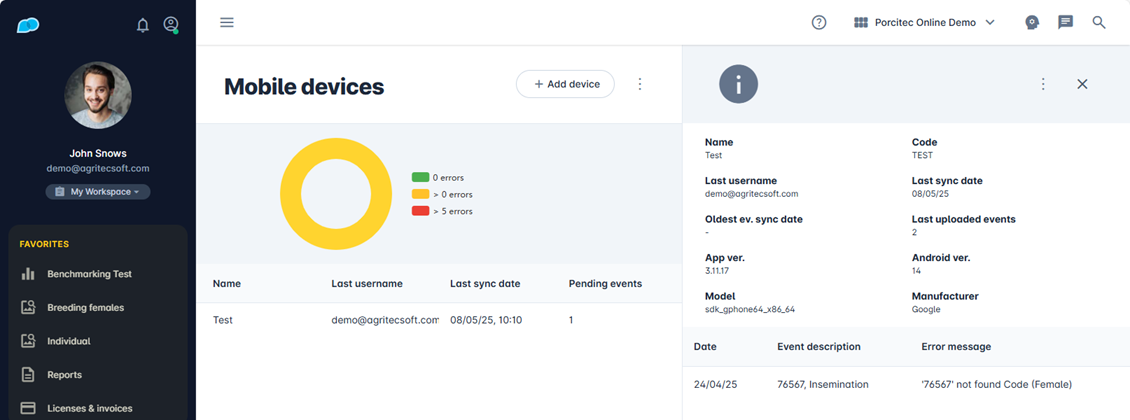
Task: Open Benchmarking Test in favorites
Action: [x=89, y=274]
